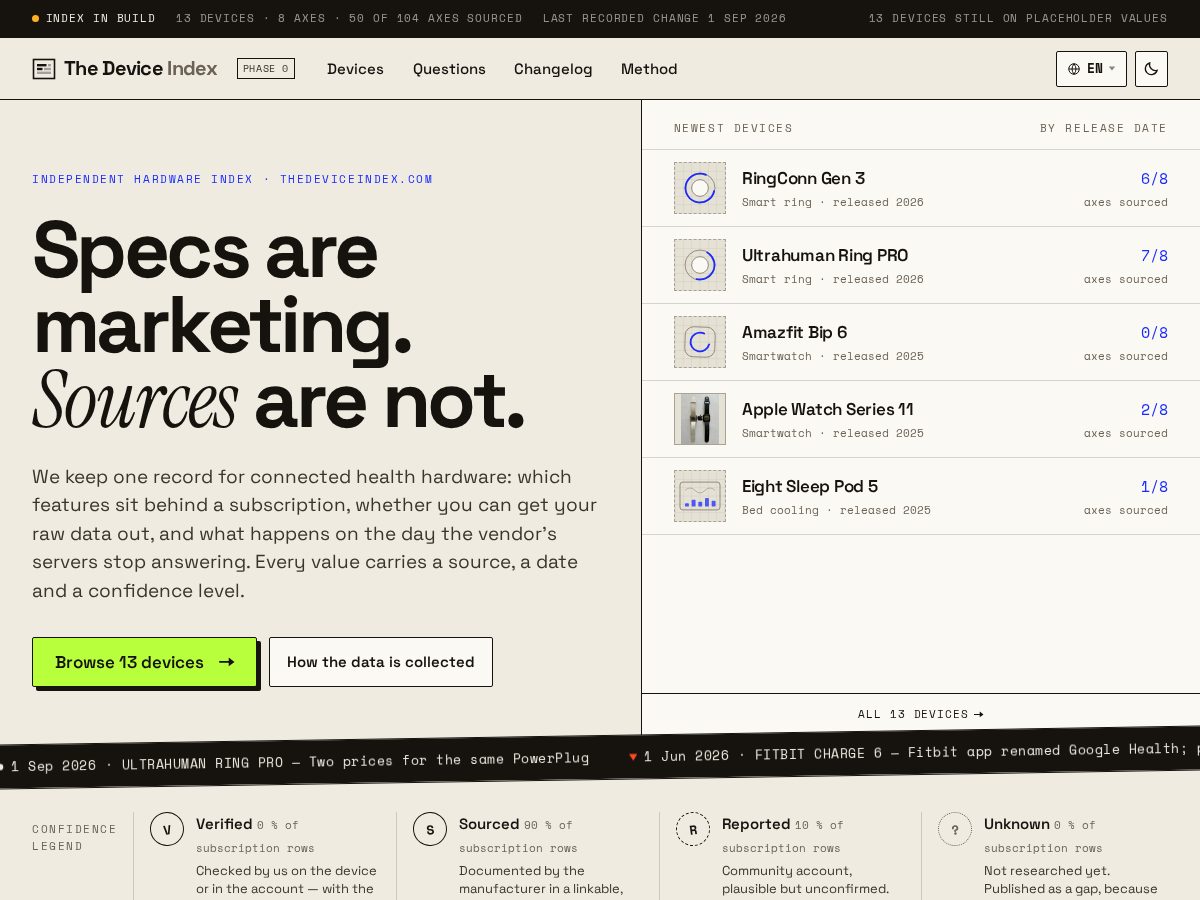This screenshot has width=1200, height=900.
Task: Click the Apple Watch Series 11 photo
Action: point(700,419)
